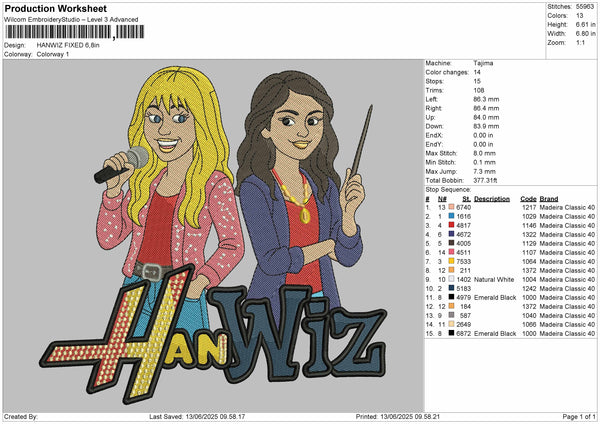Select the brown swatch beside 4005
The image size is (600, 424).
click(x=451, y=243)
